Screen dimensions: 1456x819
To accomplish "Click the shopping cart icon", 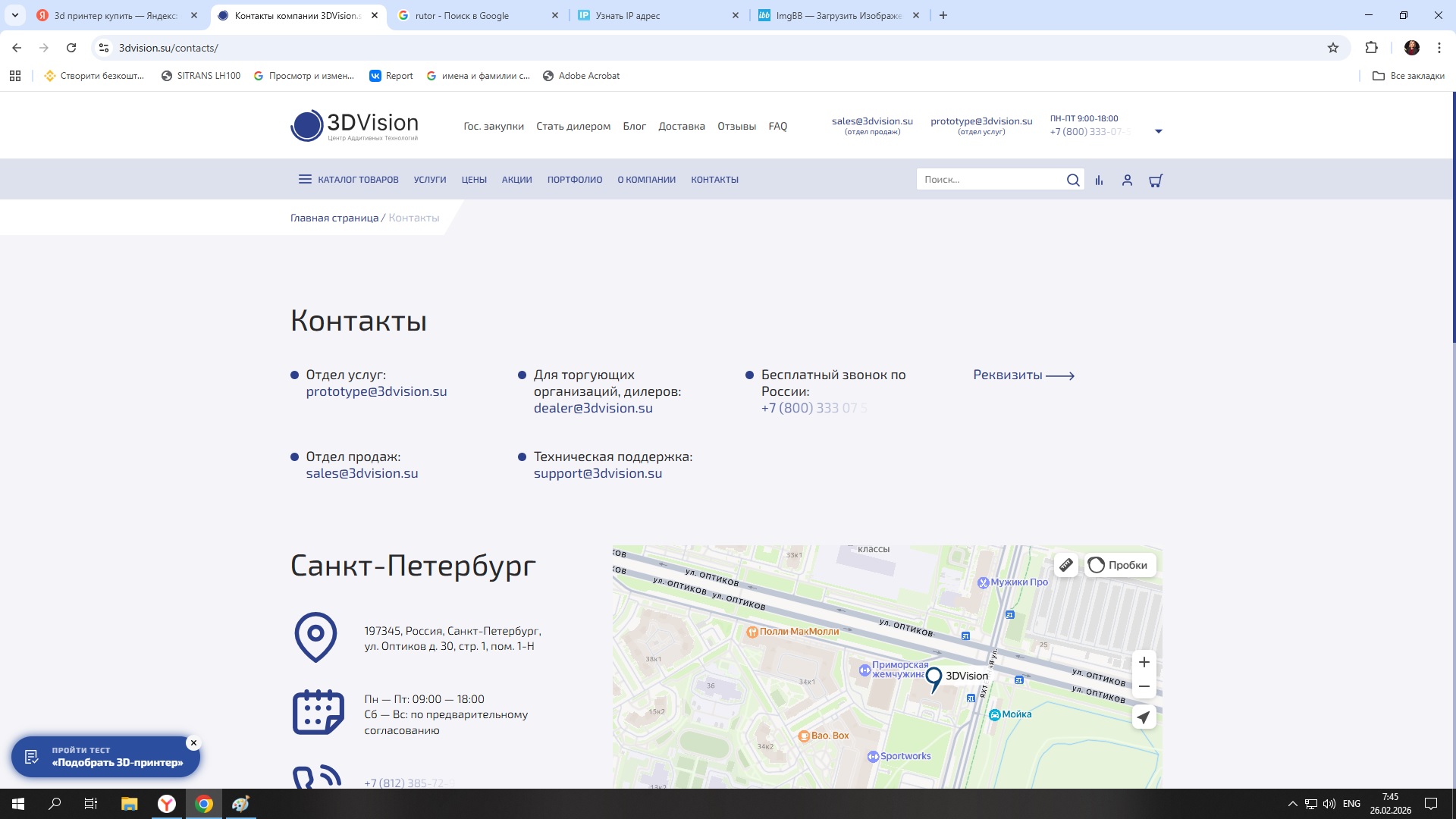I will 1156,180.
